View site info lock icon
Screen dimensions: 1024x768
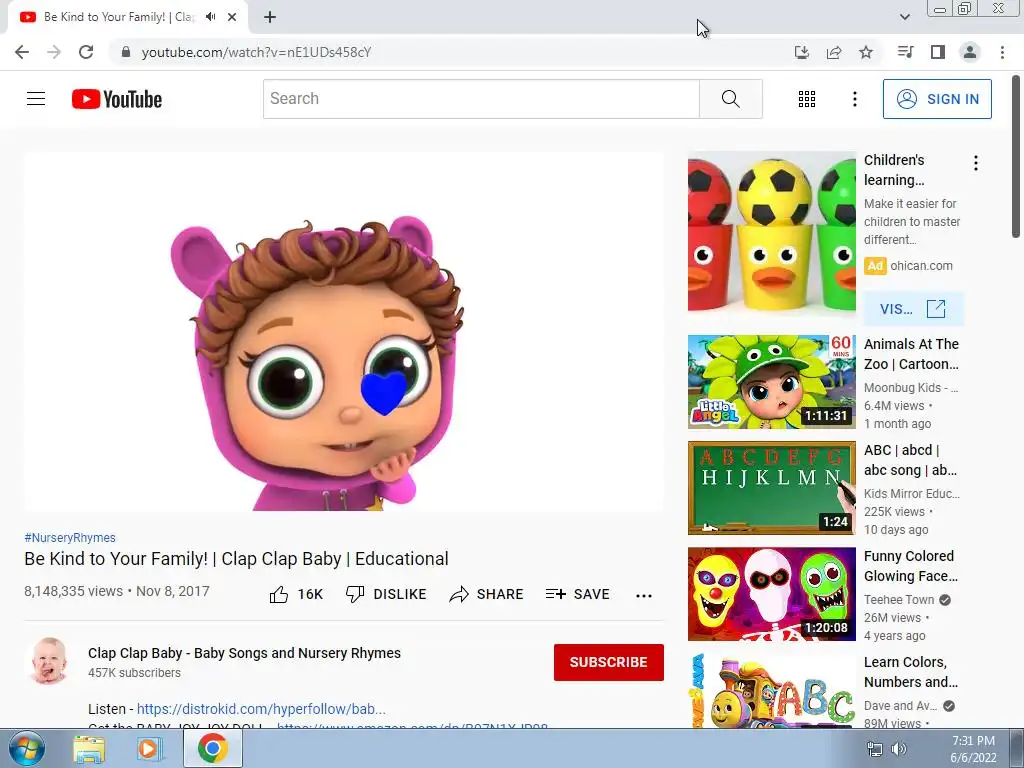click(126, 52)
